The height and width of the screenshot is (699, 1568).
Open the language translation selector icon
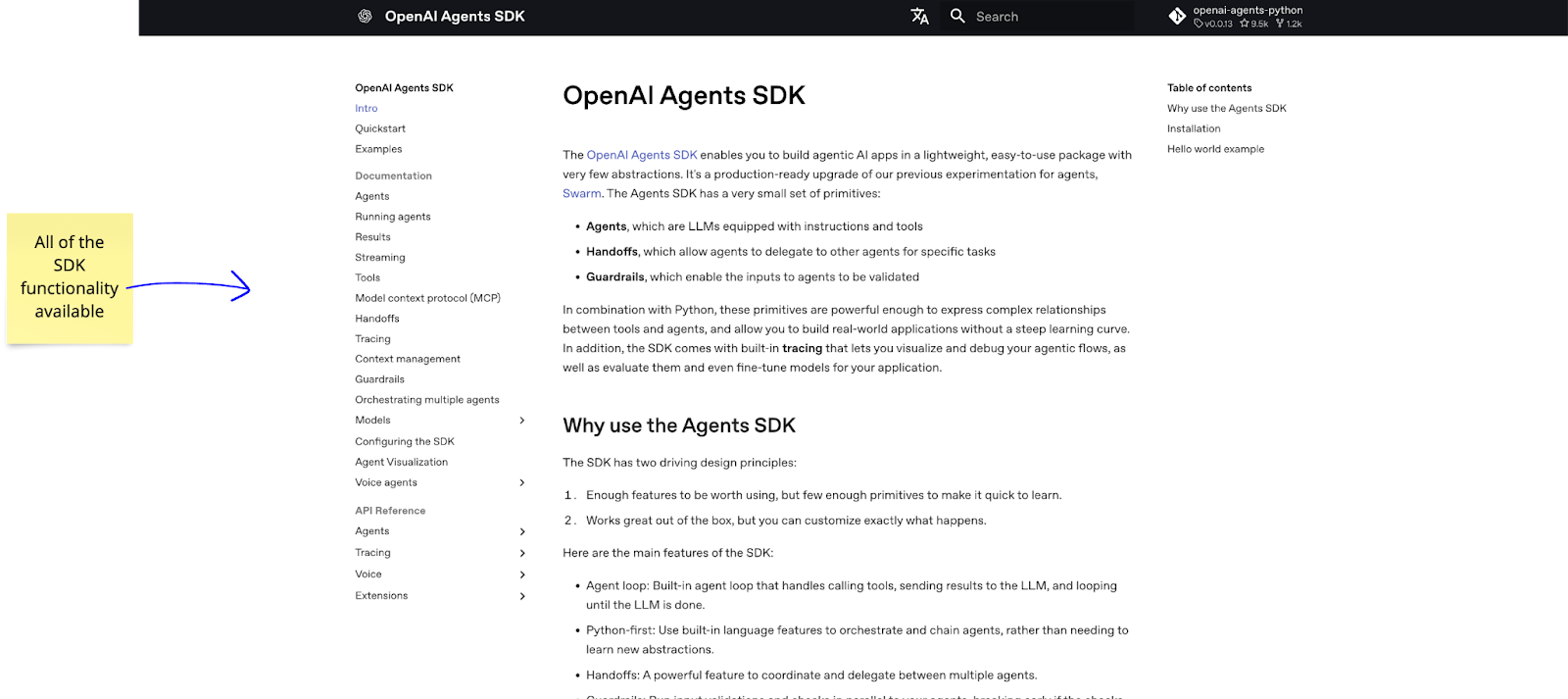tap(919, 17)
